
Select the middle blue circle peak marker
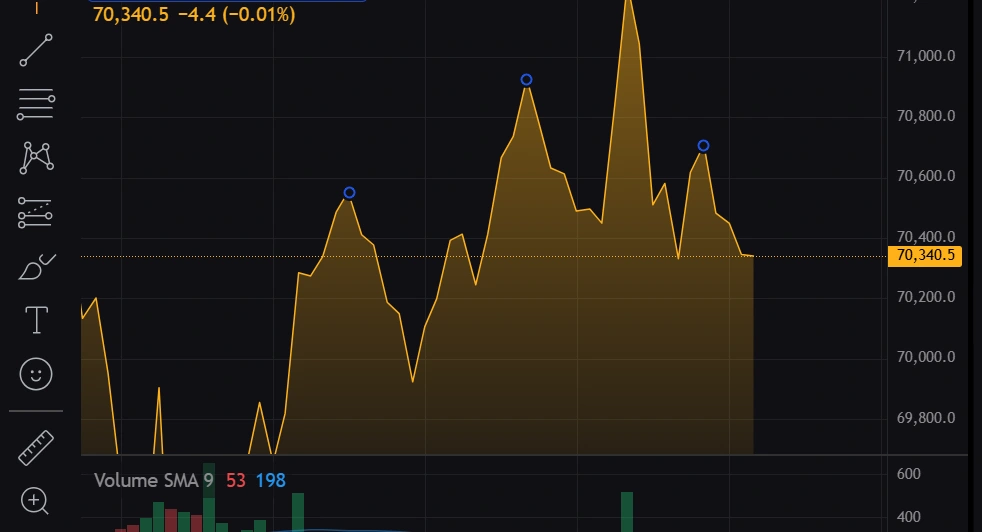pos(526,80)
